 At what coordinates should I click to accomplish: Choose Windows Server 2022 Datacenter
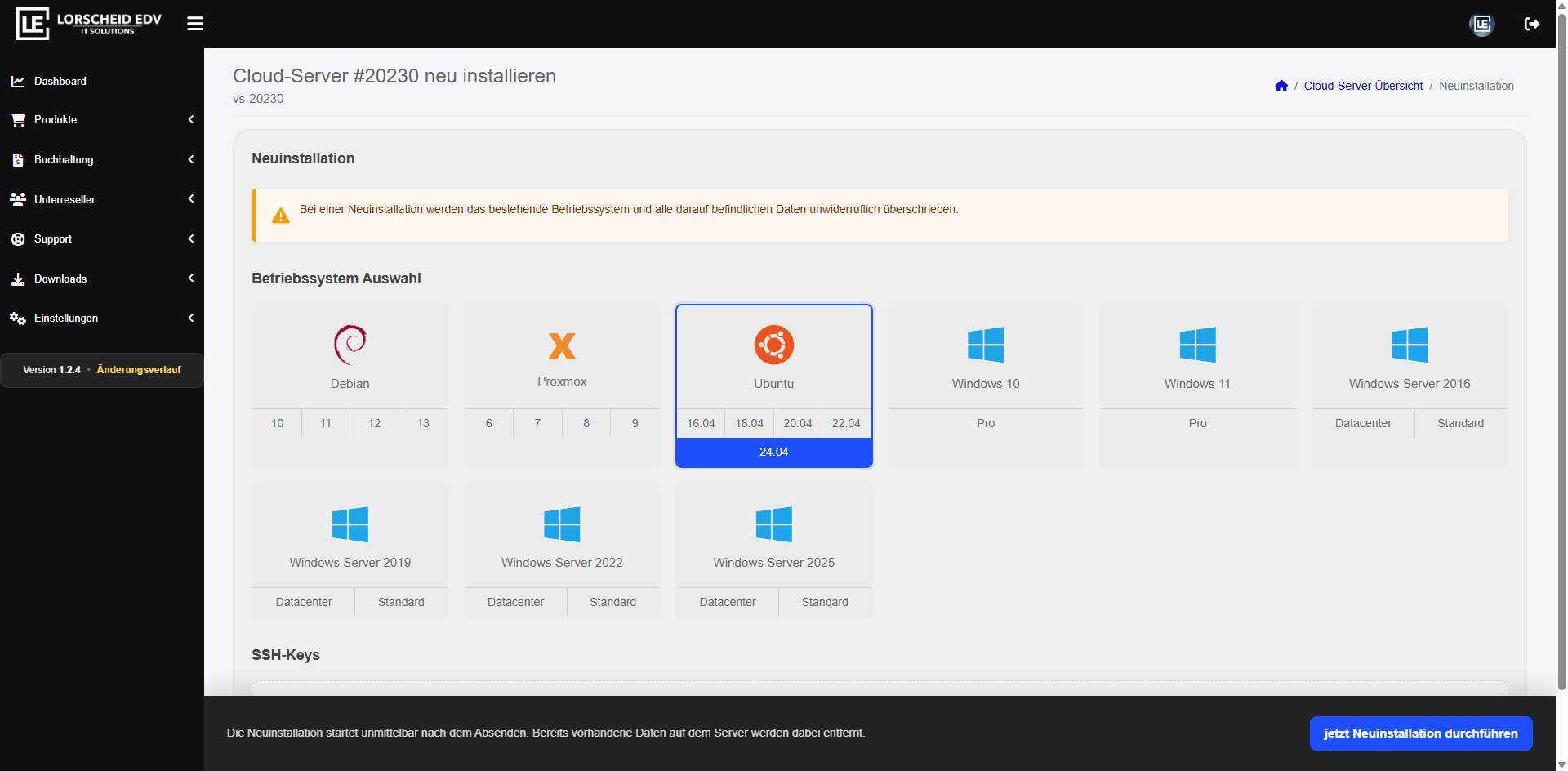(x=515, y=602)
